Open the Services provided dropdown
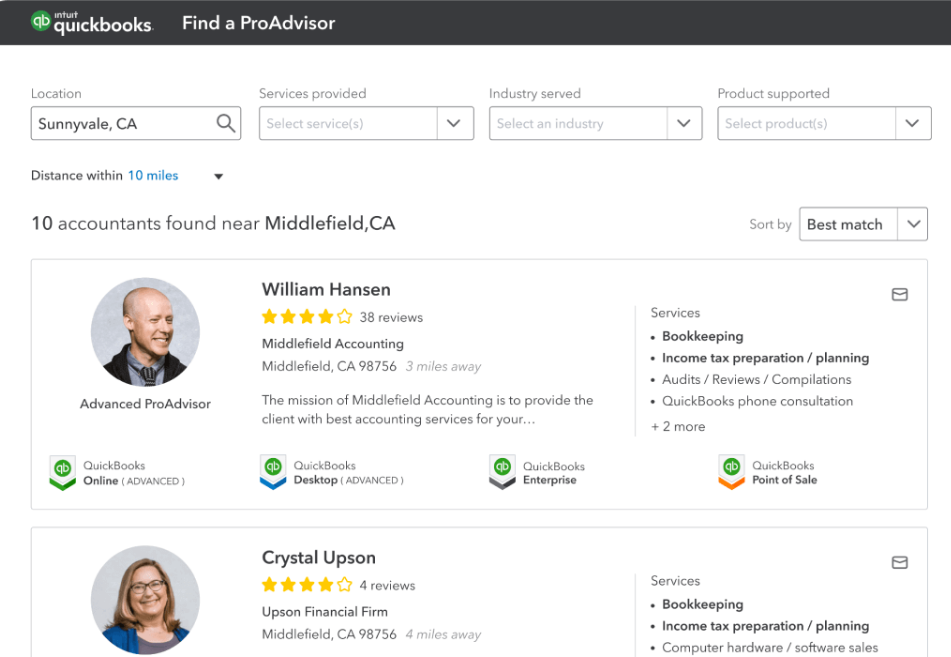The image size is (951, 657). pos(366,123)
